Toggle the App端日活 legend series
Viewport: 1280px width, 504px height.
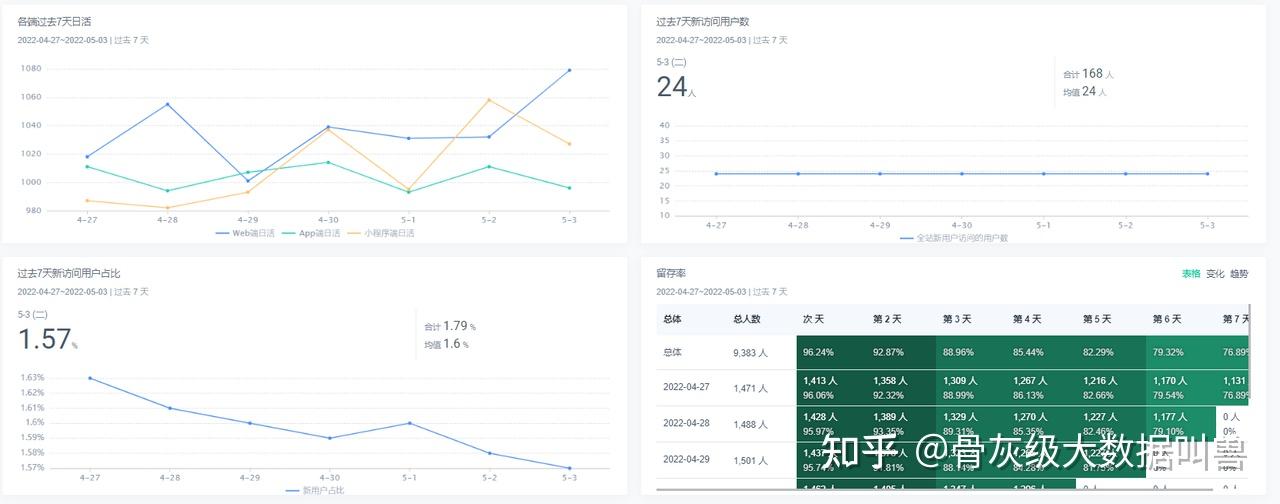(x=311, y=233)
